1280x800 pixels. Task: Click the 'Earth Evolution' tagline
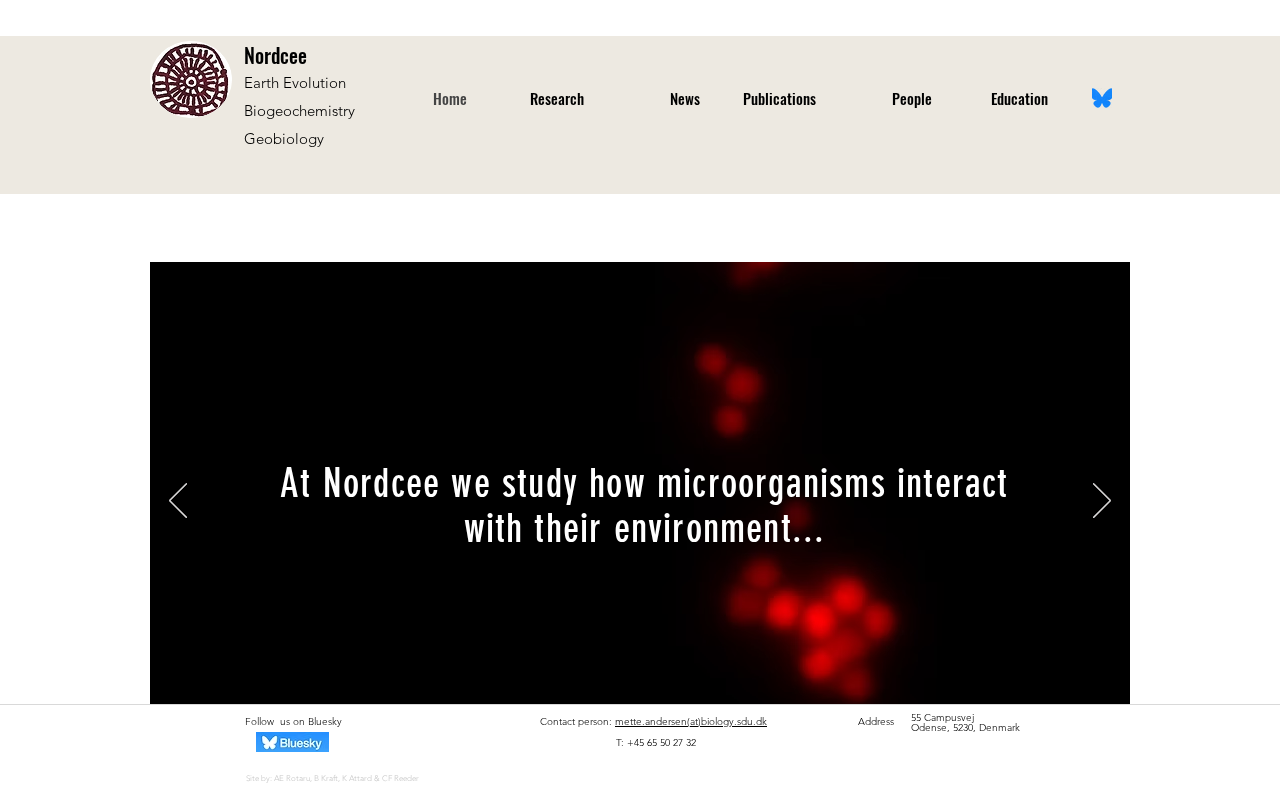tap(295, 83)
